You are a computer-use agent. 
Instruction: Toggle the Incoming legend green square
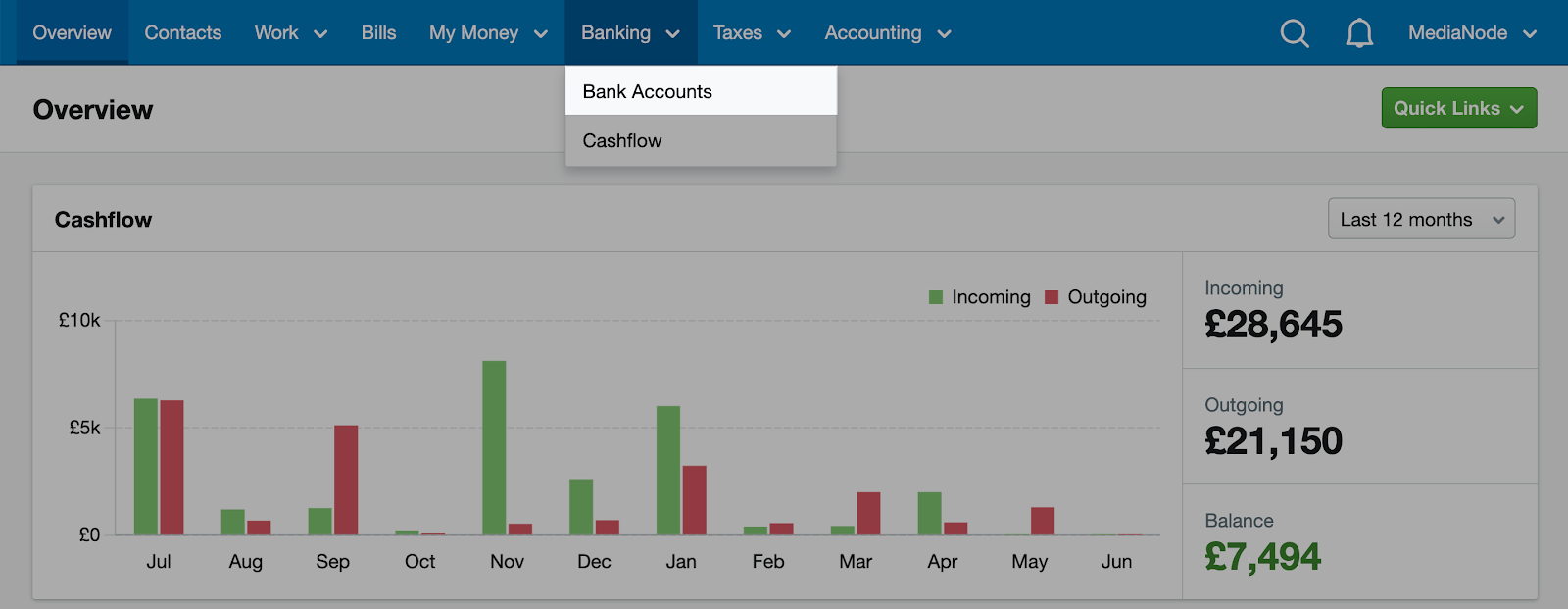[x=936, y=297]
